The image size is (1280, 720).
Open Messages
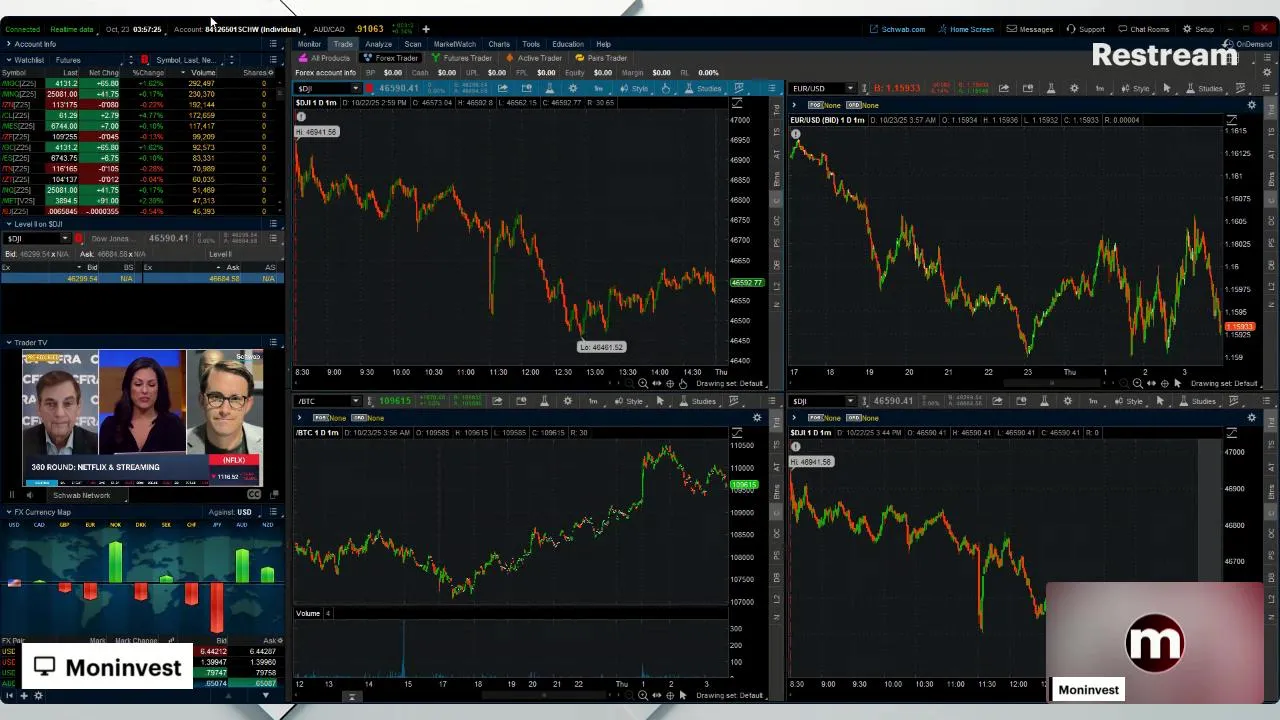(1030, 29)
